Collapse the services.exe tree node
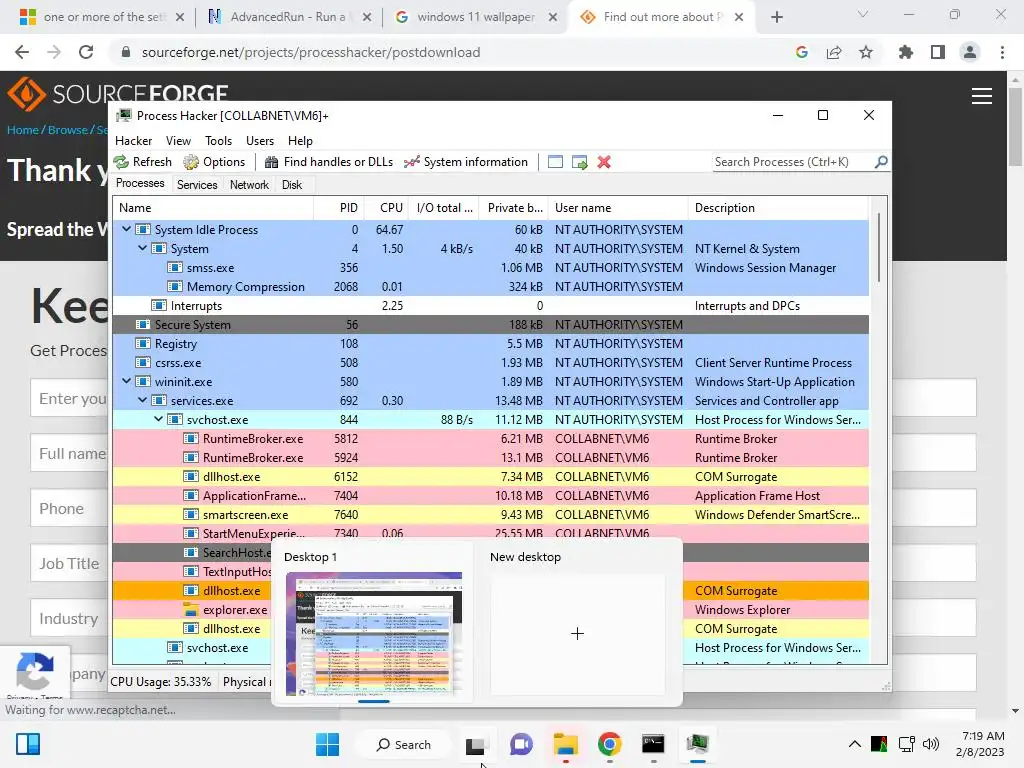 [142, 400]
